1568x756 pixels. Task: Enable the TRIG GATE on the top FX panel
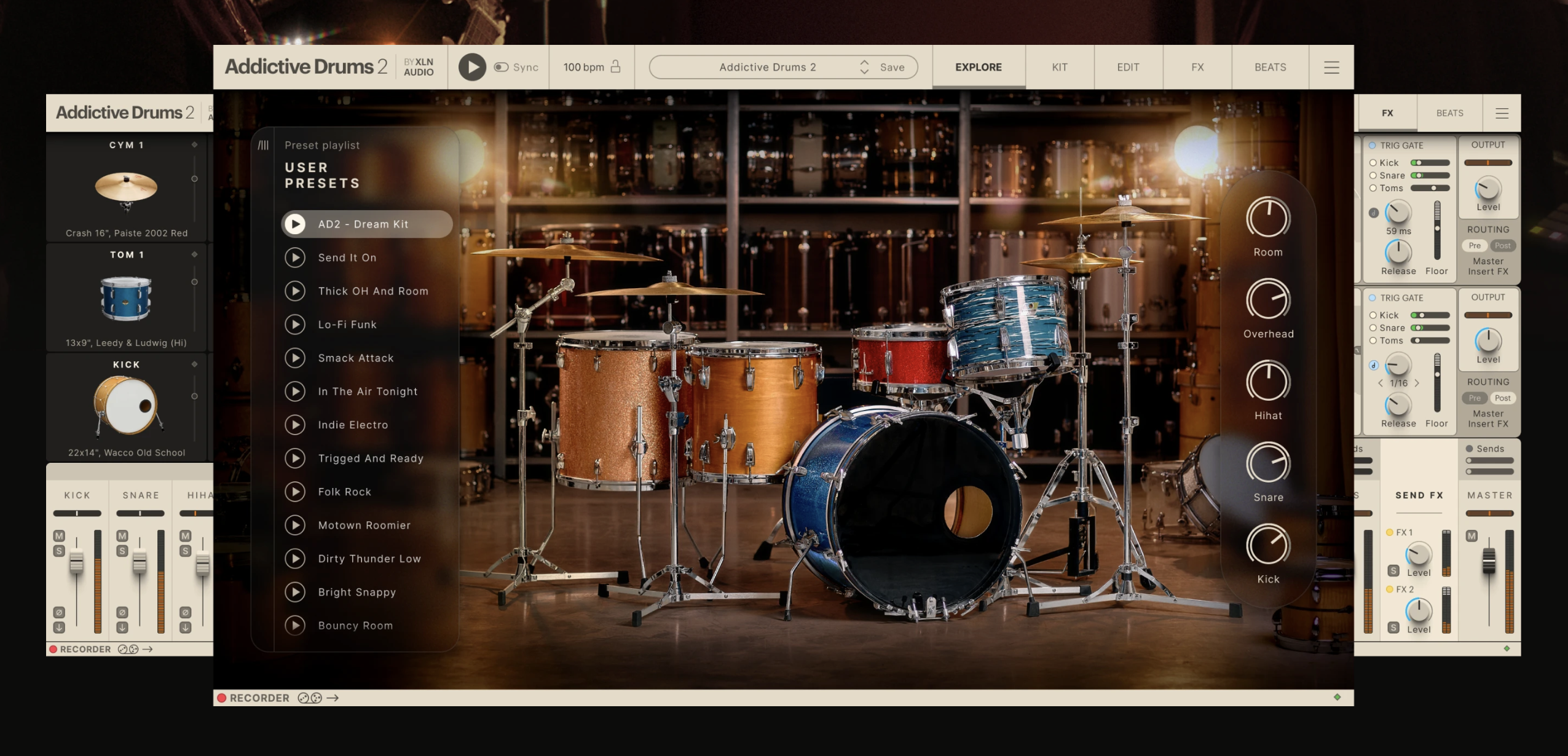[x=1371, y=145]
